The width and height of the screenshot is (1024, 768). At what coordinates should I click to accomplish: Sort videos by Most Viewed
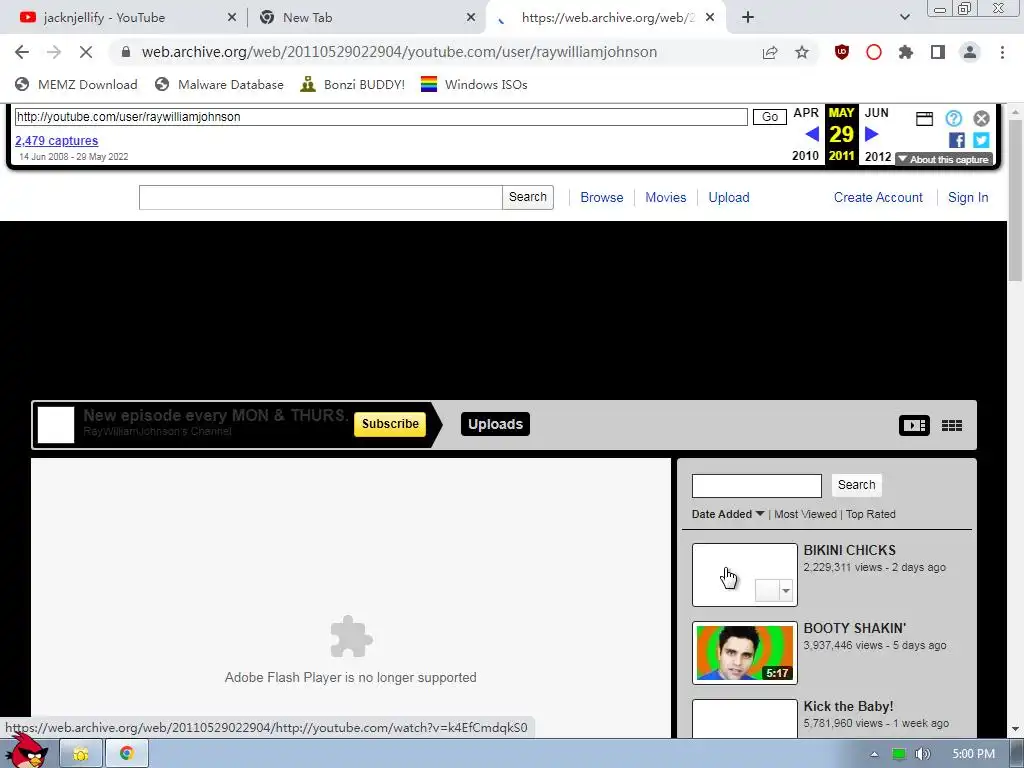(x=805, y=514)
